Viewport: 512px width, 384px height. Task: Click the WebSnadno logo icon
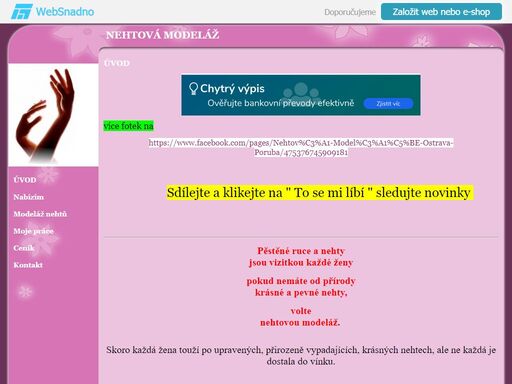tap(22, 12)
